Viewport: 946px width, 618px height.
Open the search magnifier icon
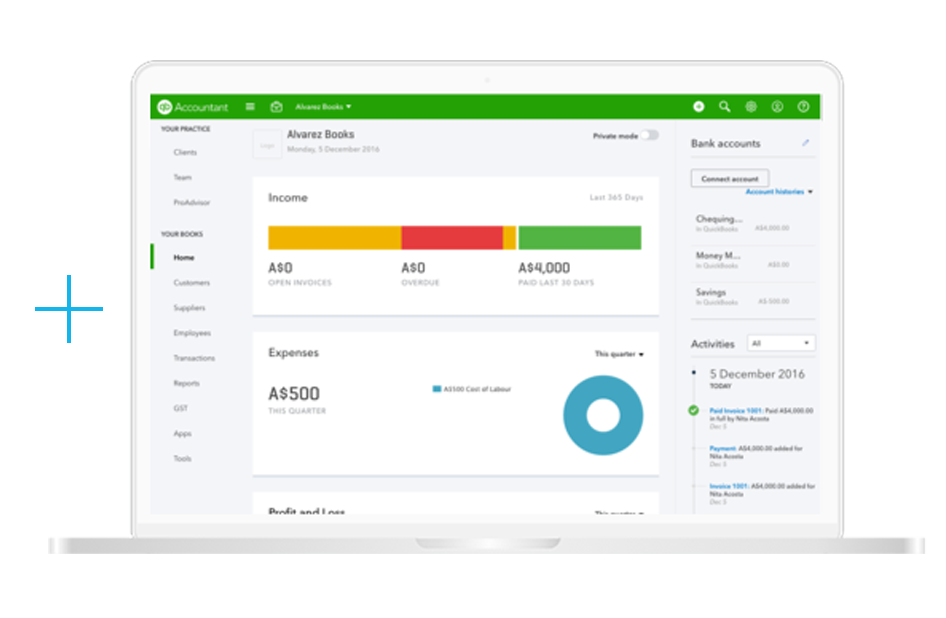pos(725,107)
